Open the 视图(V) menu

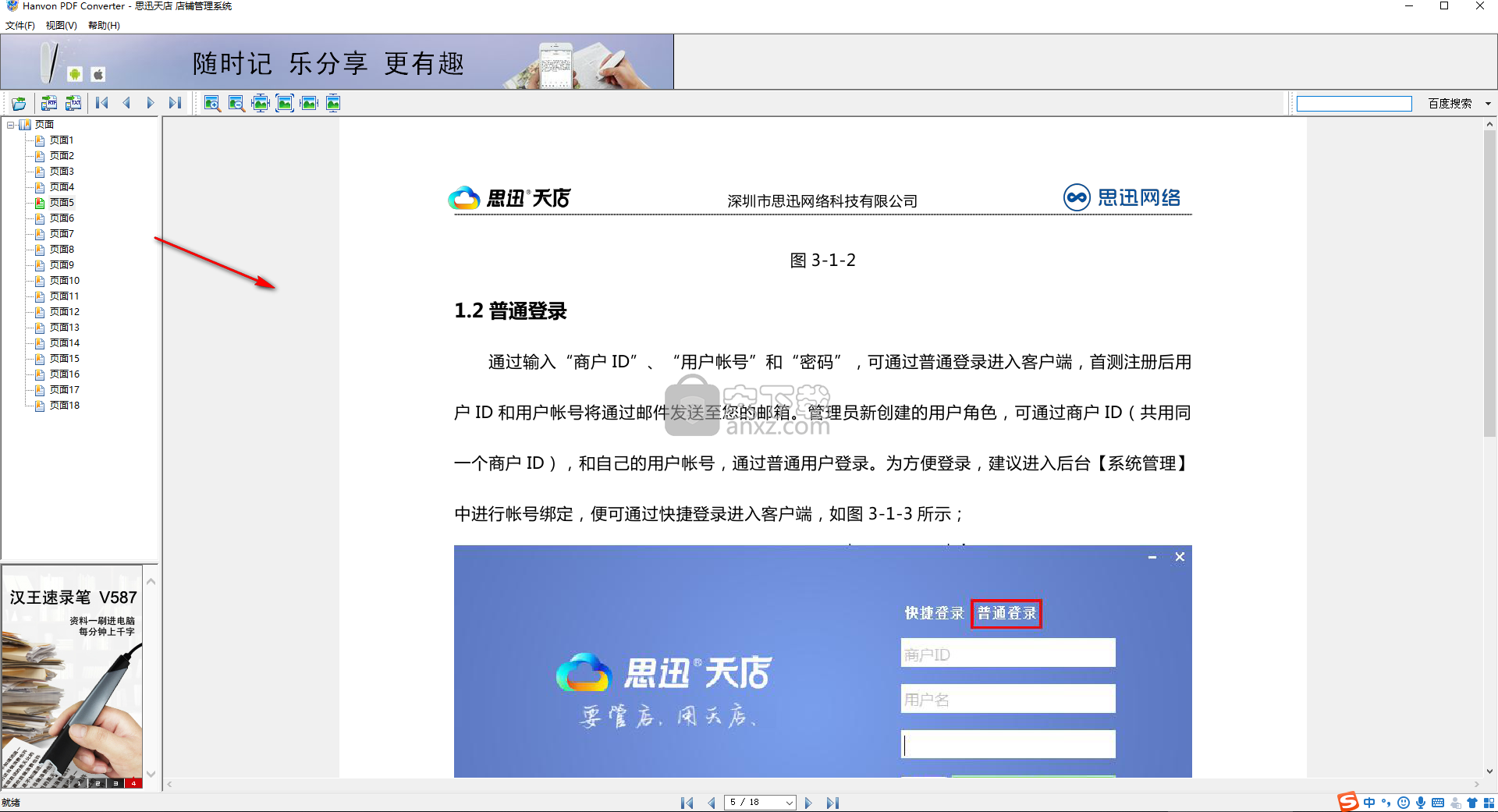tap(62, 25)
